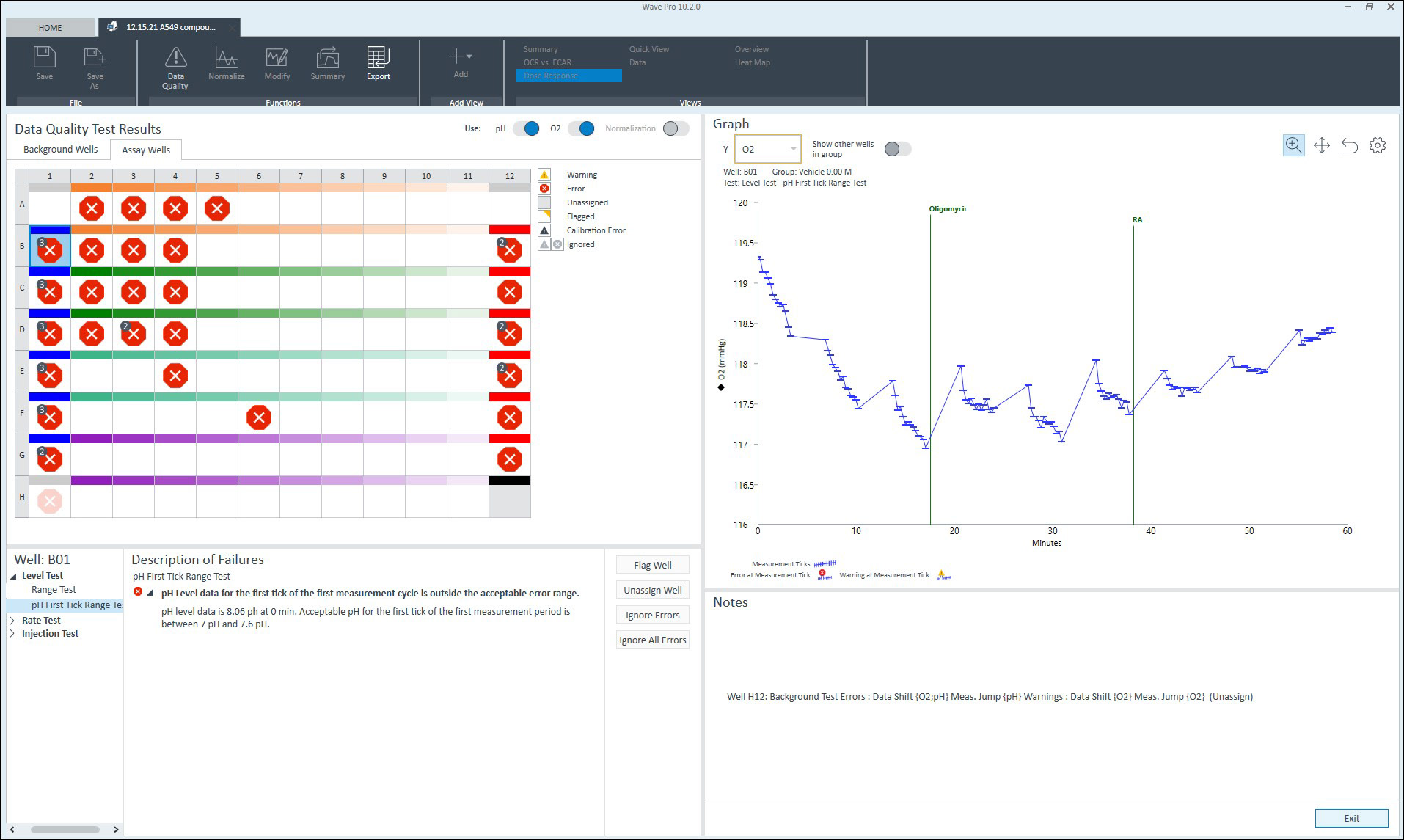This screenshot has height=840, width=1404.
Task: Open graph settings gear
Action: tap(1378, 145)
